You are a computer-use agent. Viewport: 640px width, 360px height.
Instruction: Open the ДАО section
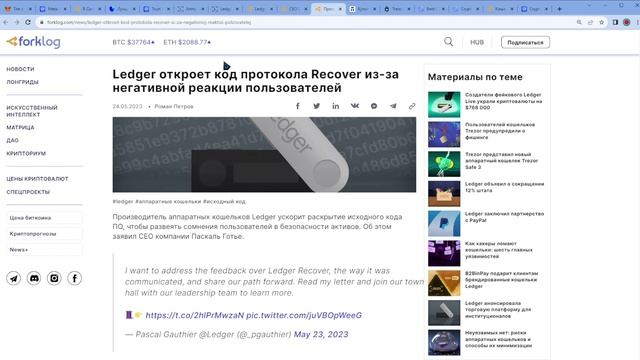(x=12, y=140)
